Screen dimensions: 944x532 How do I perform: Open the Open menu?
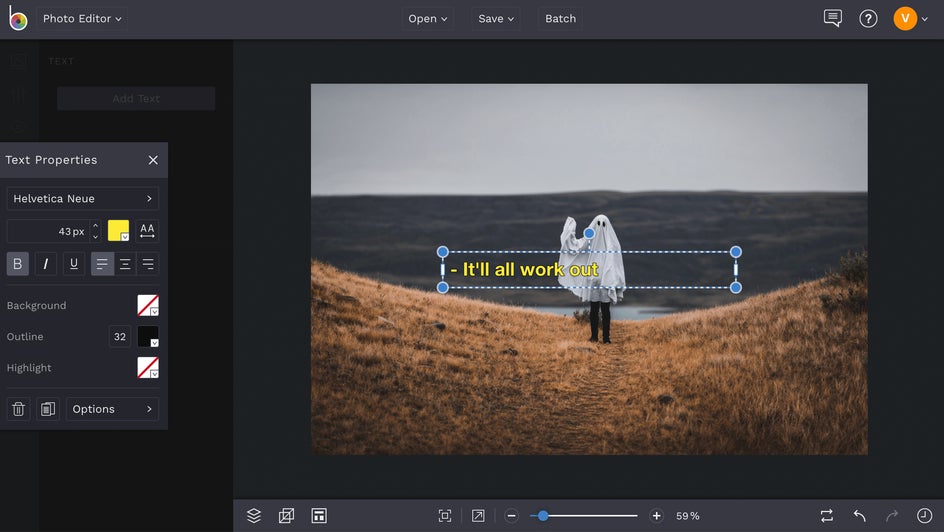coord(428,18)
